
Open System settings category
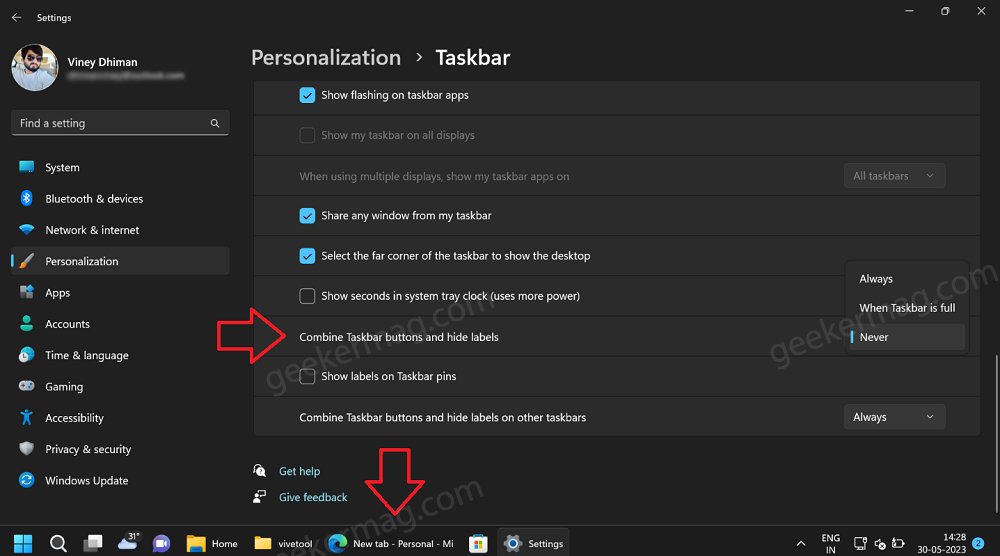click(120, 168)
